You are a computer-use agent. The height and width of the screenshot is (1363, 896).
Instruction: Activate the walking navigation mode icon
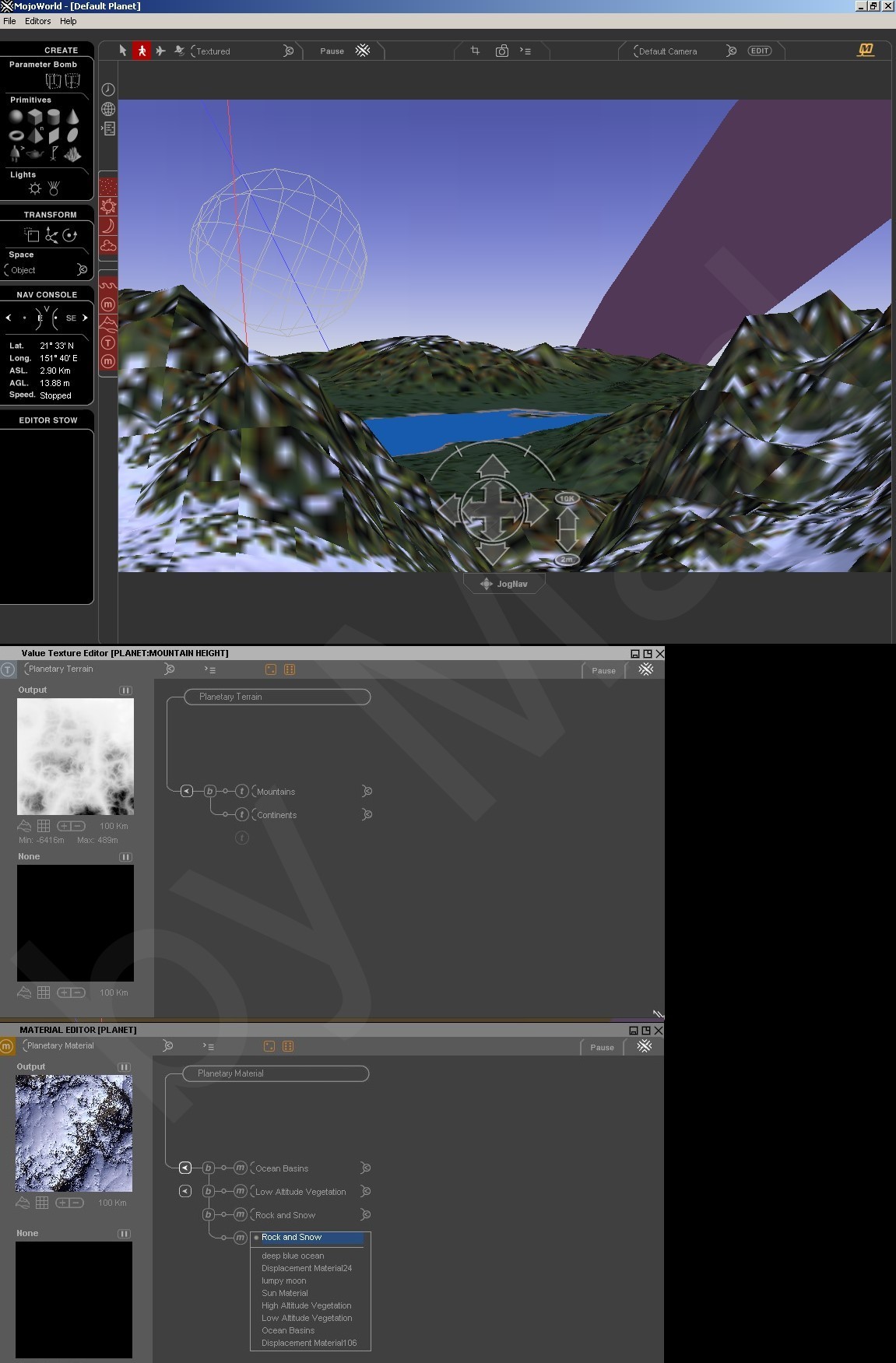pyautogui.click(x=142, y=51)
